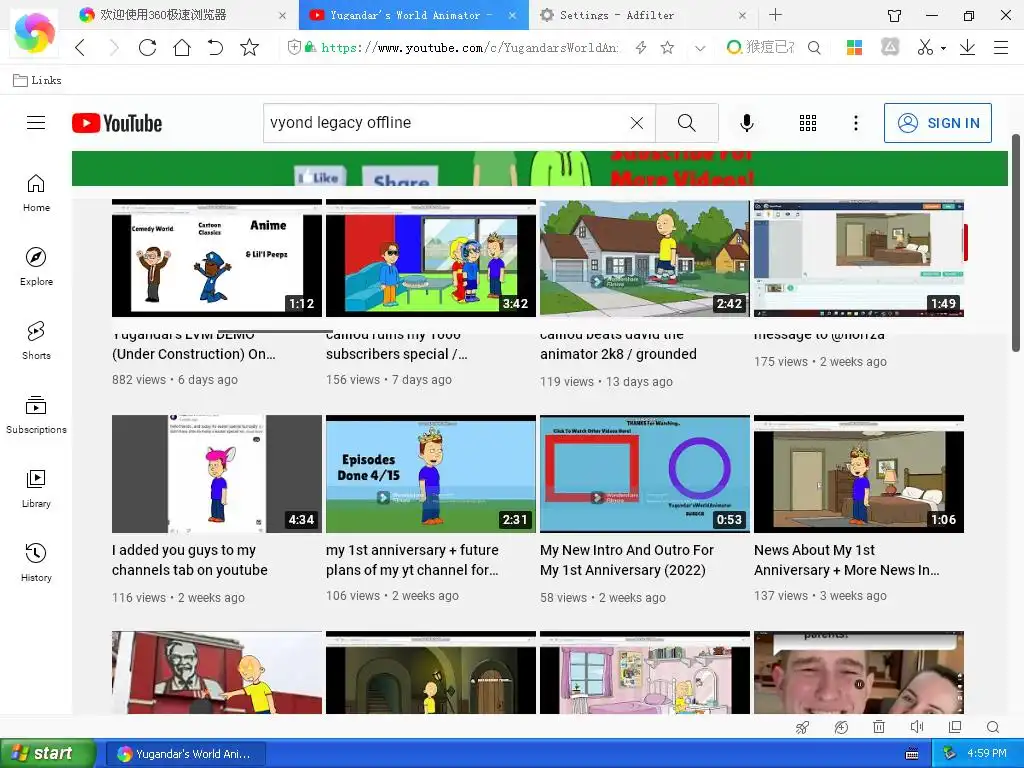Open the colorful extensions grid icon
Image resolution: width=1024 pixels, height=768 pixels.
(854, 47)
